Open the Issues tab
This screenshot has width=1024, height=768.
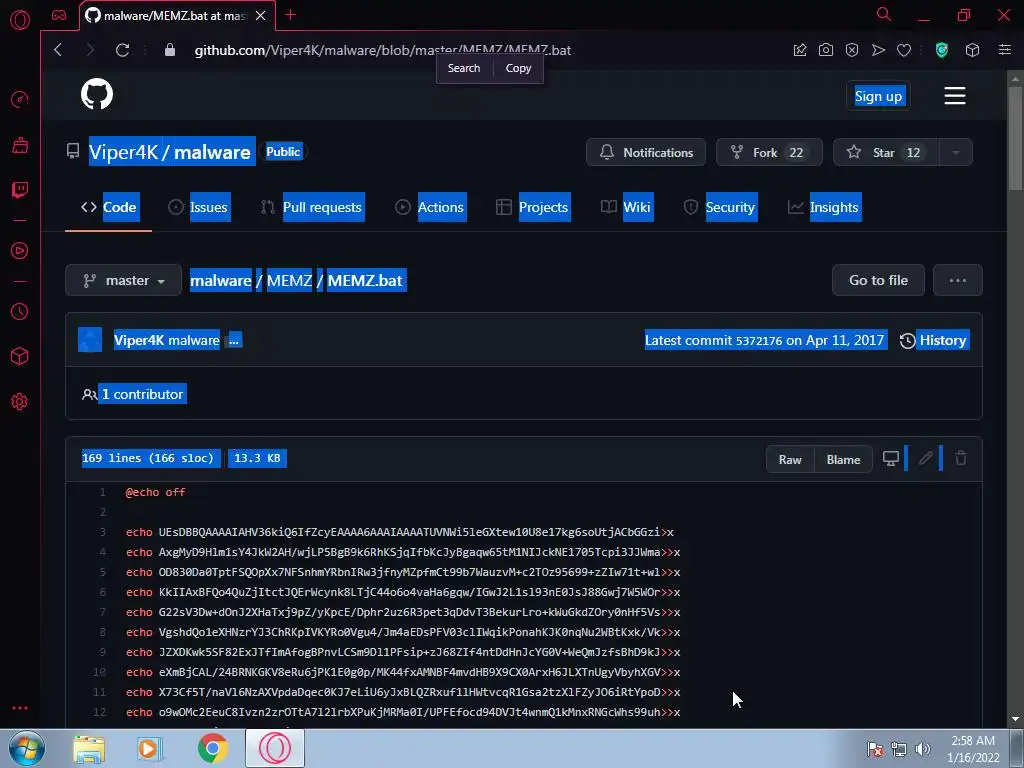(x=199, y=207)
